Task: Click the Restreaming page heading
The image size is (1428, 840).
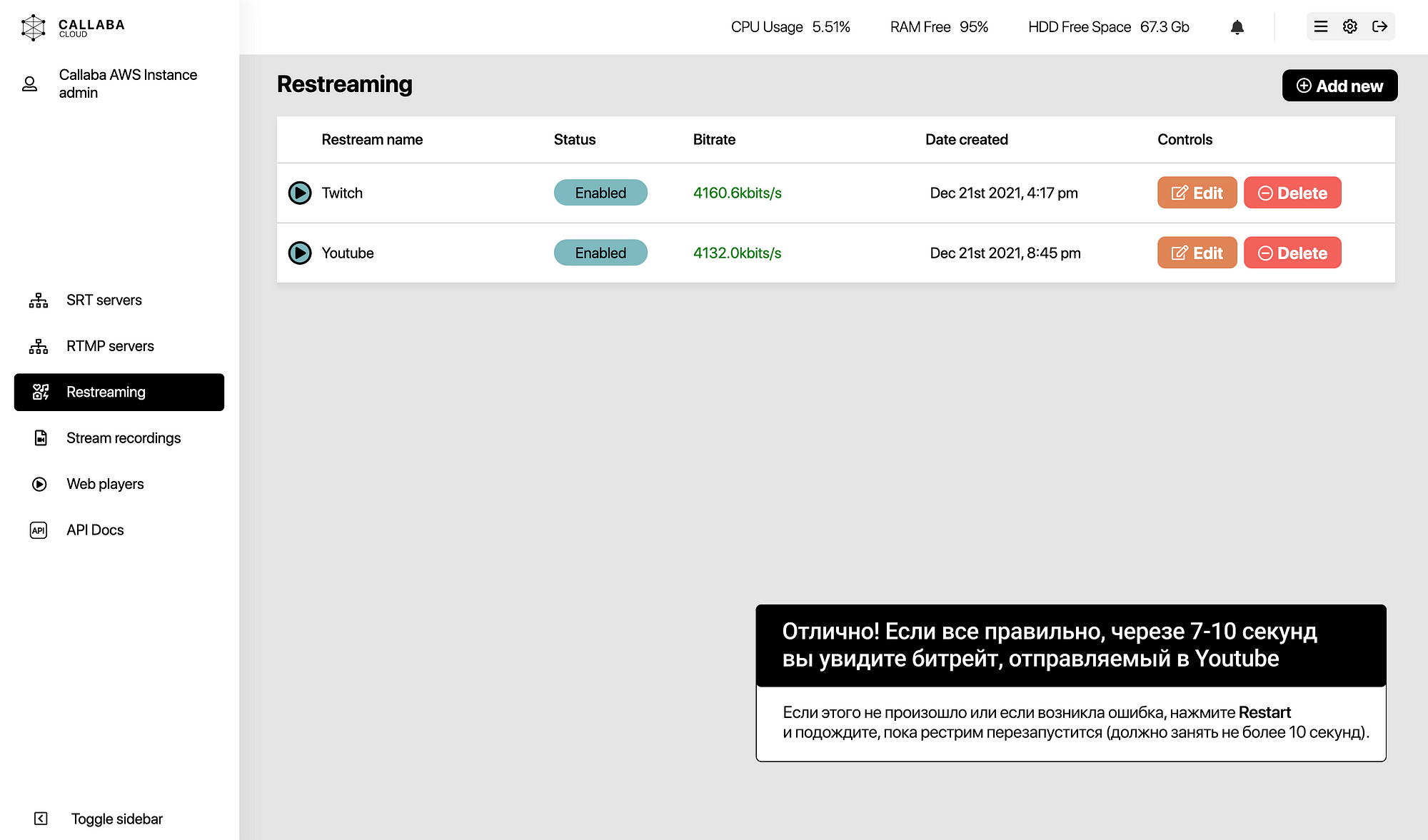Action: [344, 84]
